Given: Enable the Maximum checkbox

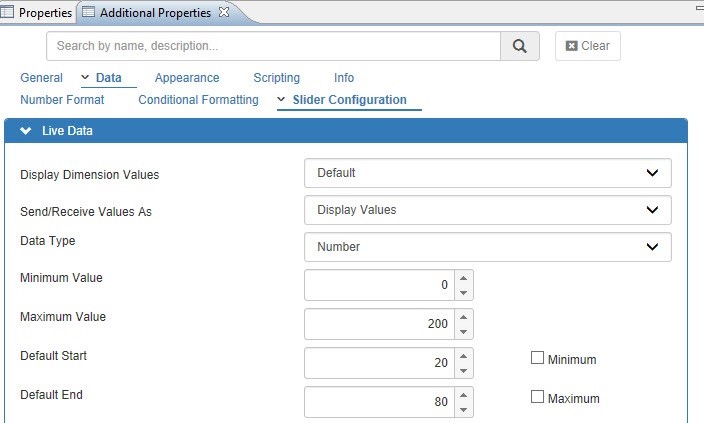Looking at the screenshot, I should (x=537, y=398).
